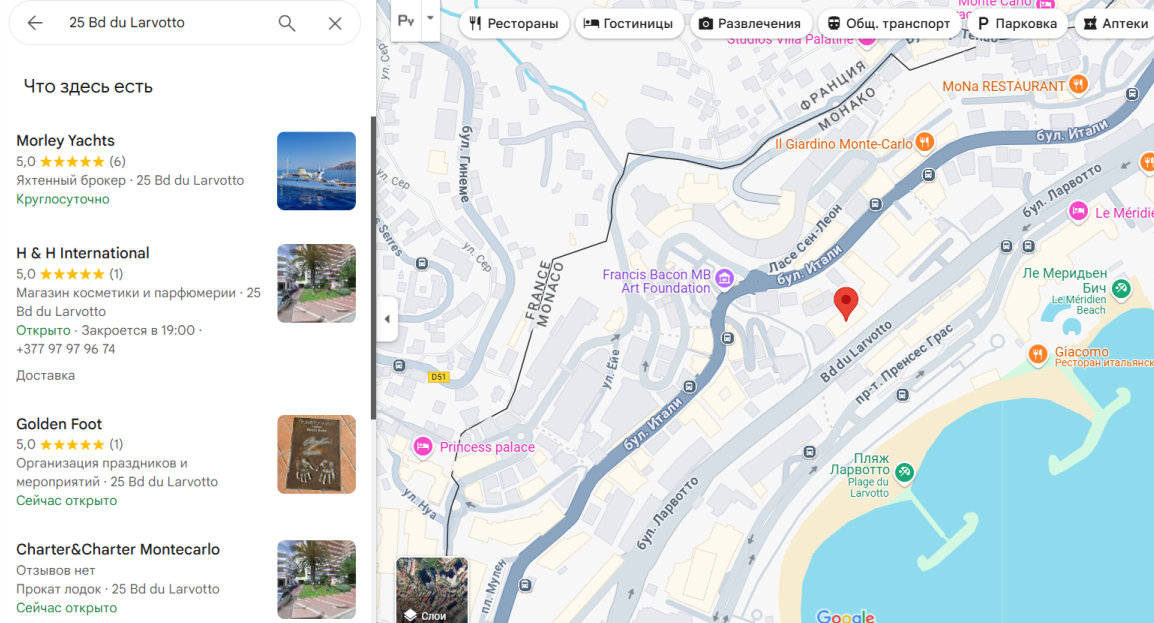Go back using the search bar arrow
The height and width of the screenshot is (623, 1154).
pos(35,23)
